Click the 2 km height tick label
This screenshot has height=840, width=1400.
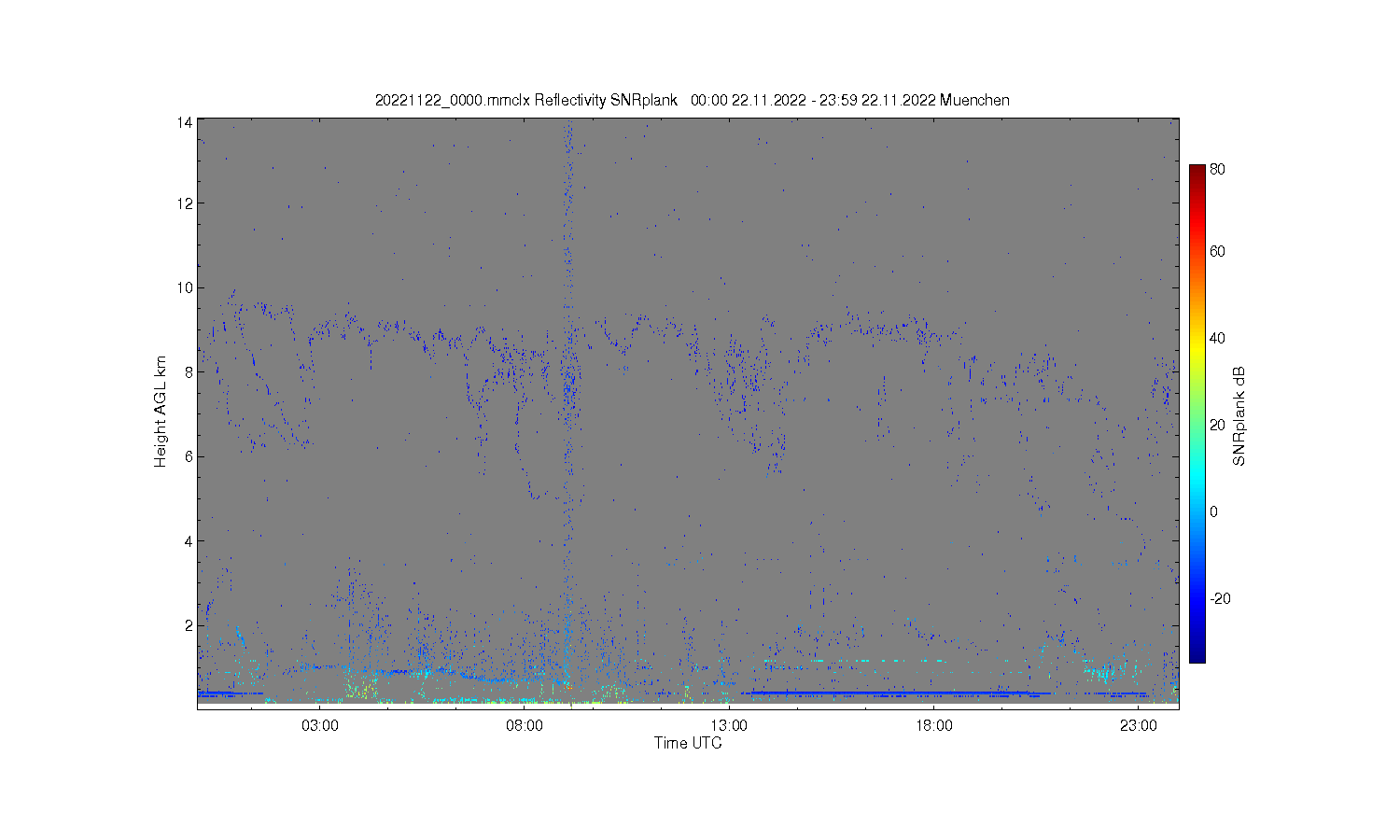tap(189, 625)
